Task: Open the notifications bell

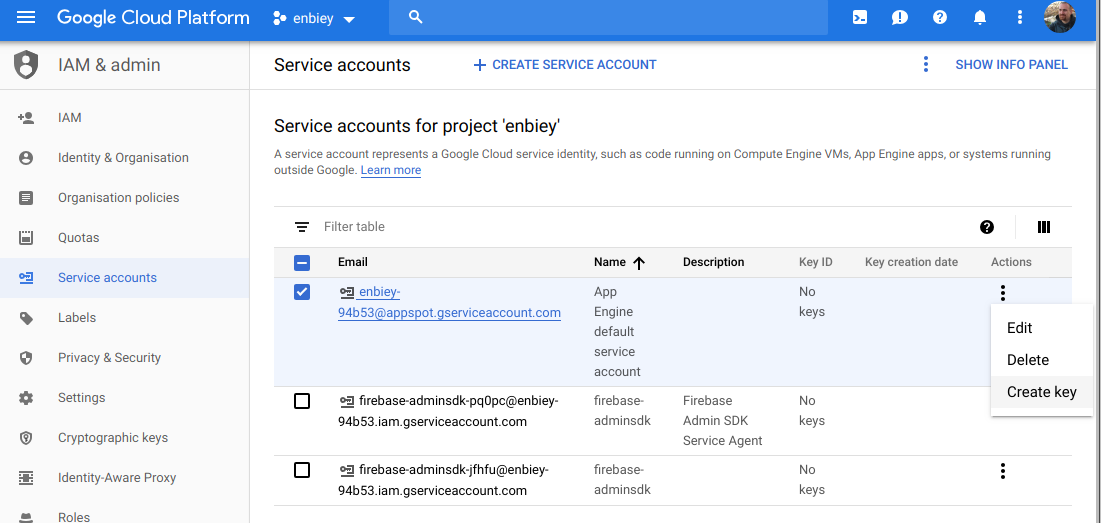Action: [x=980, y=18]
